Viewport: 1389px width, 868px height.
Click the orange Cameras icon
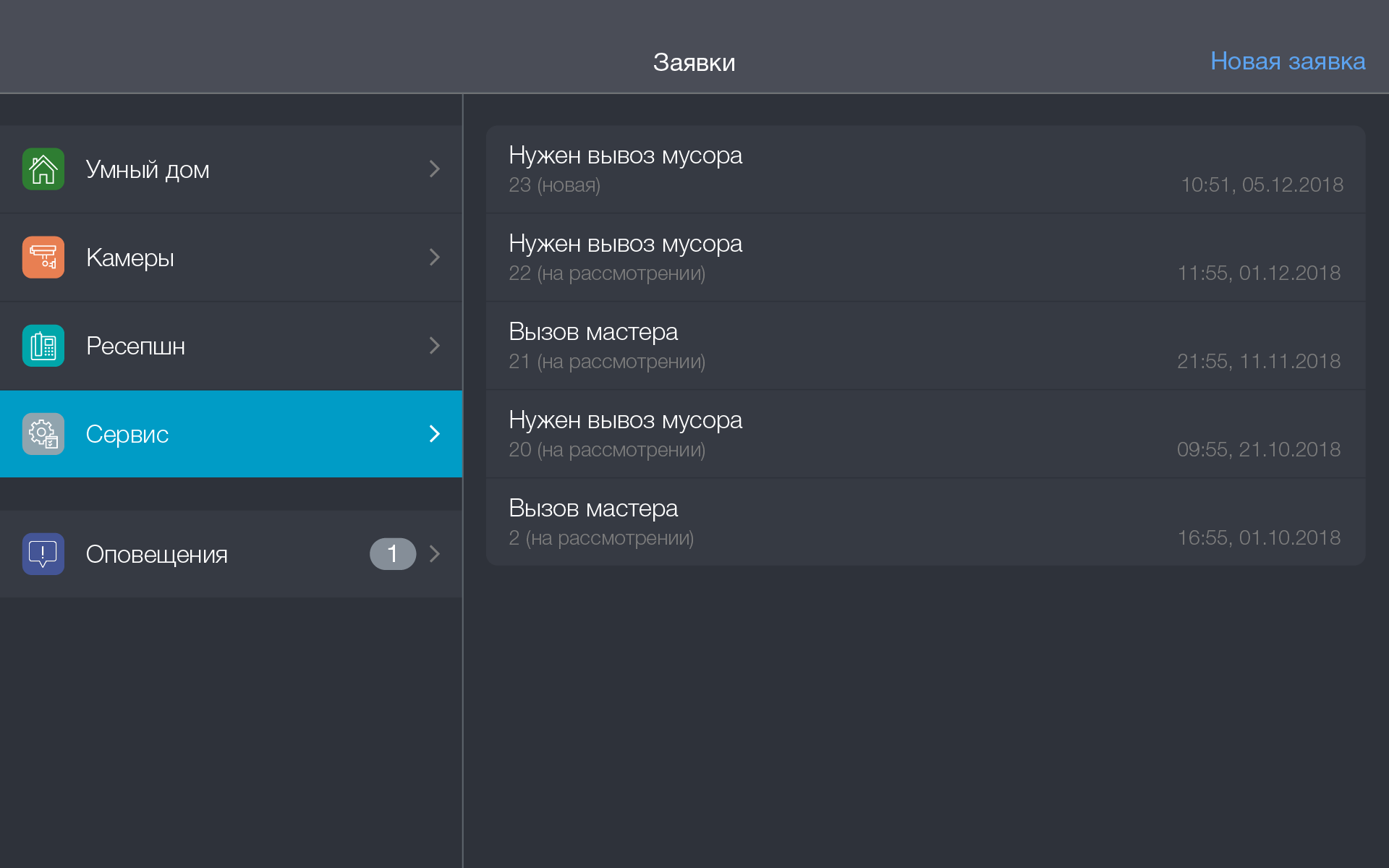(43, 258)
